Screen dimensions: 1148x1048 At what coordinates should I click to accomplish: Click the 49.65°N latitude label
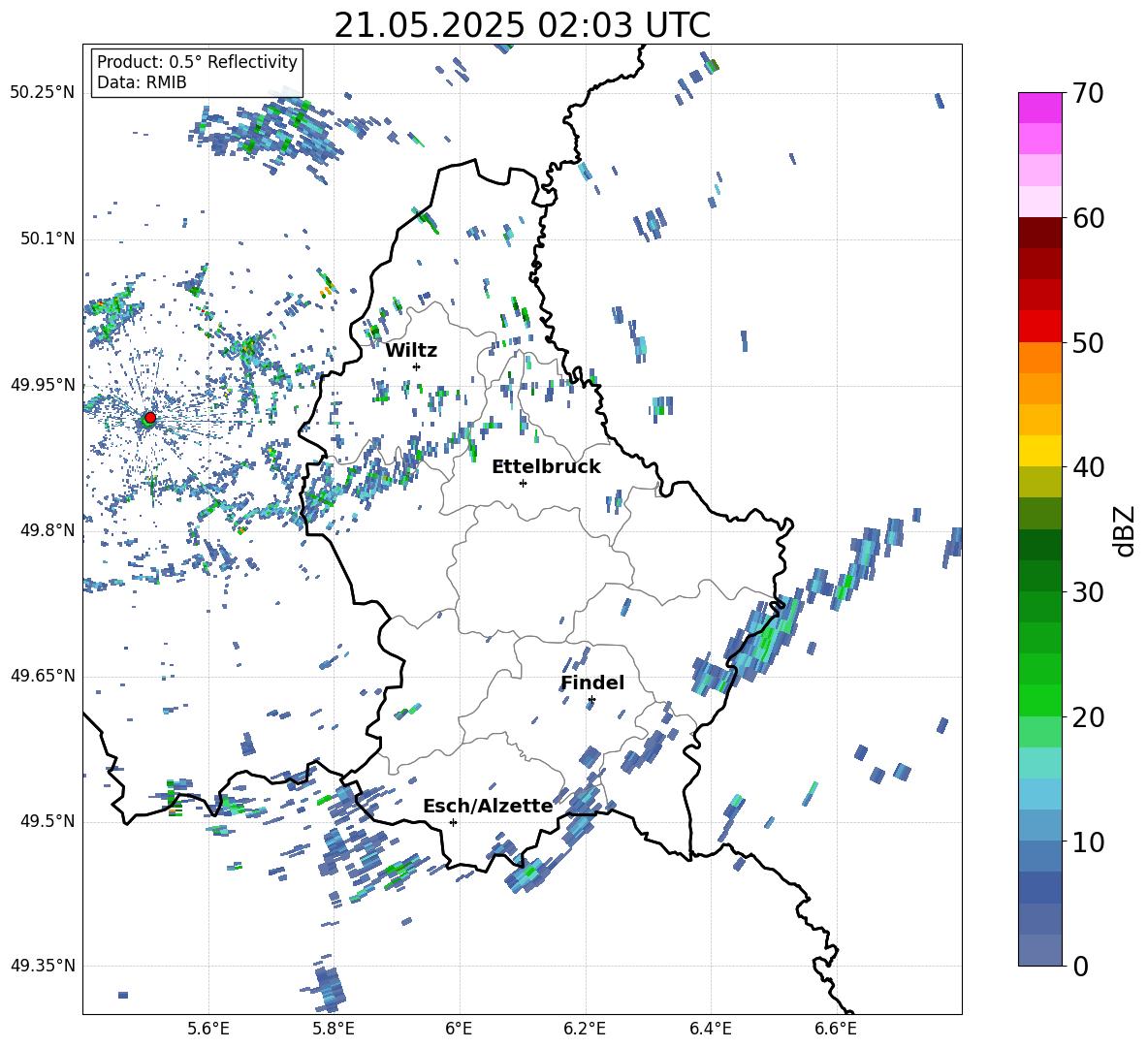43,676
